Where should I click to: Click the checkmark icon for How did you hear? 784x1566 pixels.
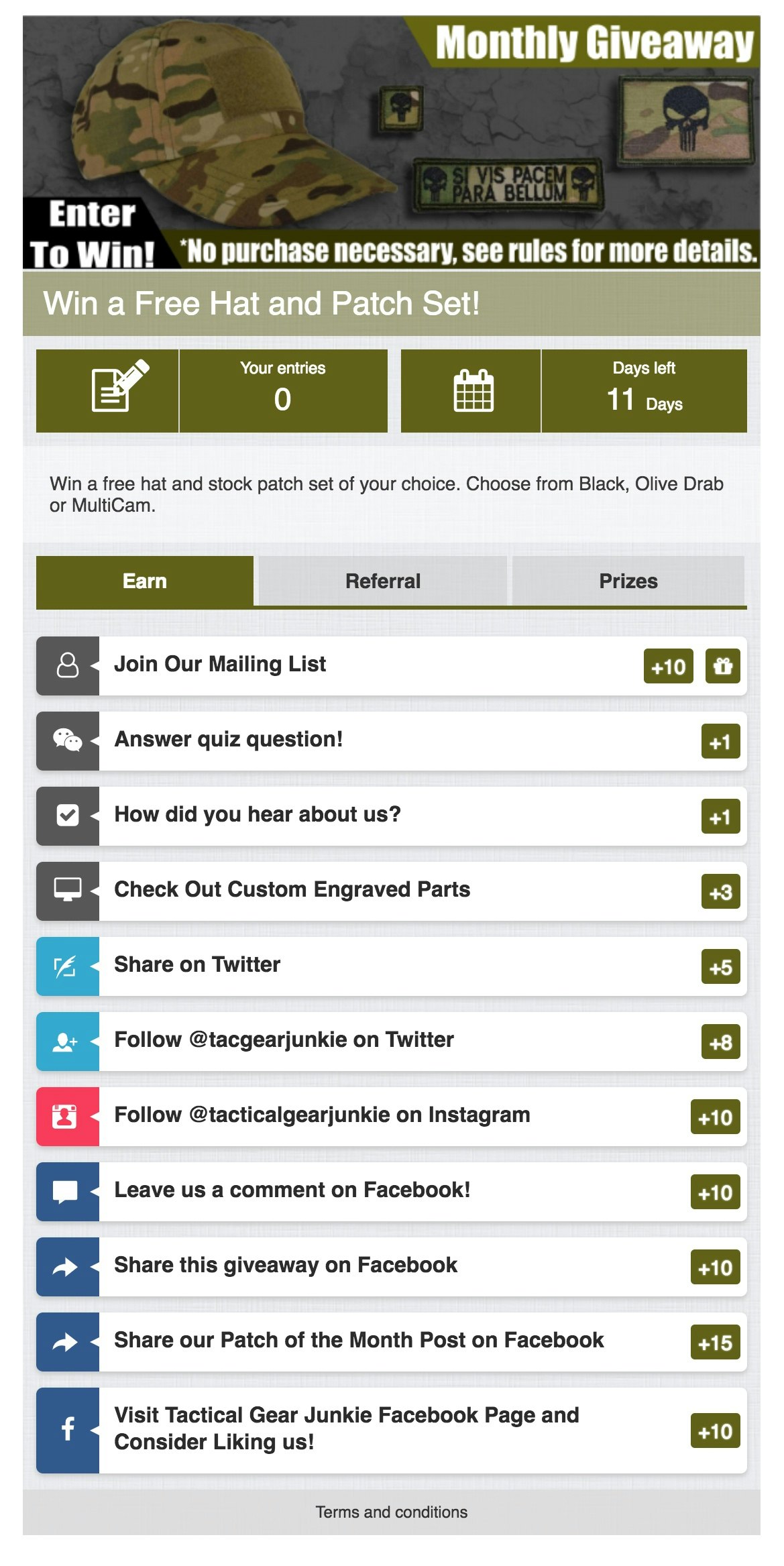coord(68,816)
